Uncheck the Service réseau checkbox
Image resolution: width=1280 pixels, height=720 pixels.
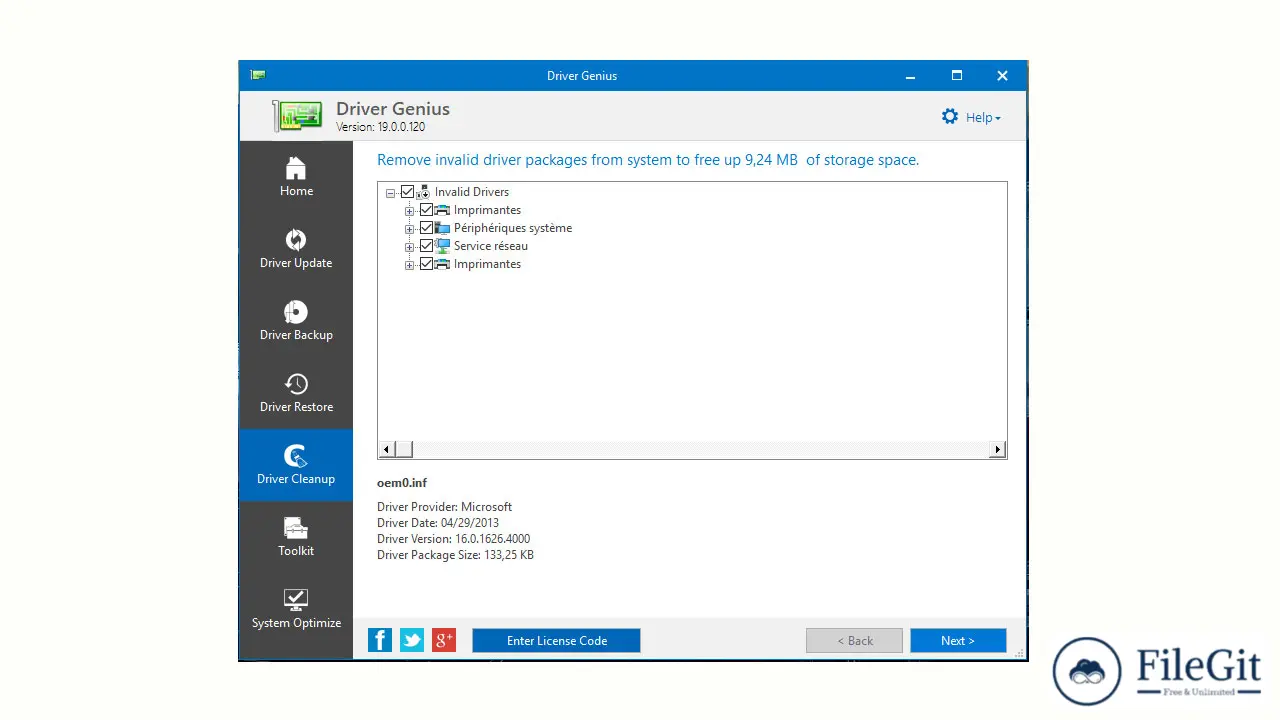click(427, 246)
